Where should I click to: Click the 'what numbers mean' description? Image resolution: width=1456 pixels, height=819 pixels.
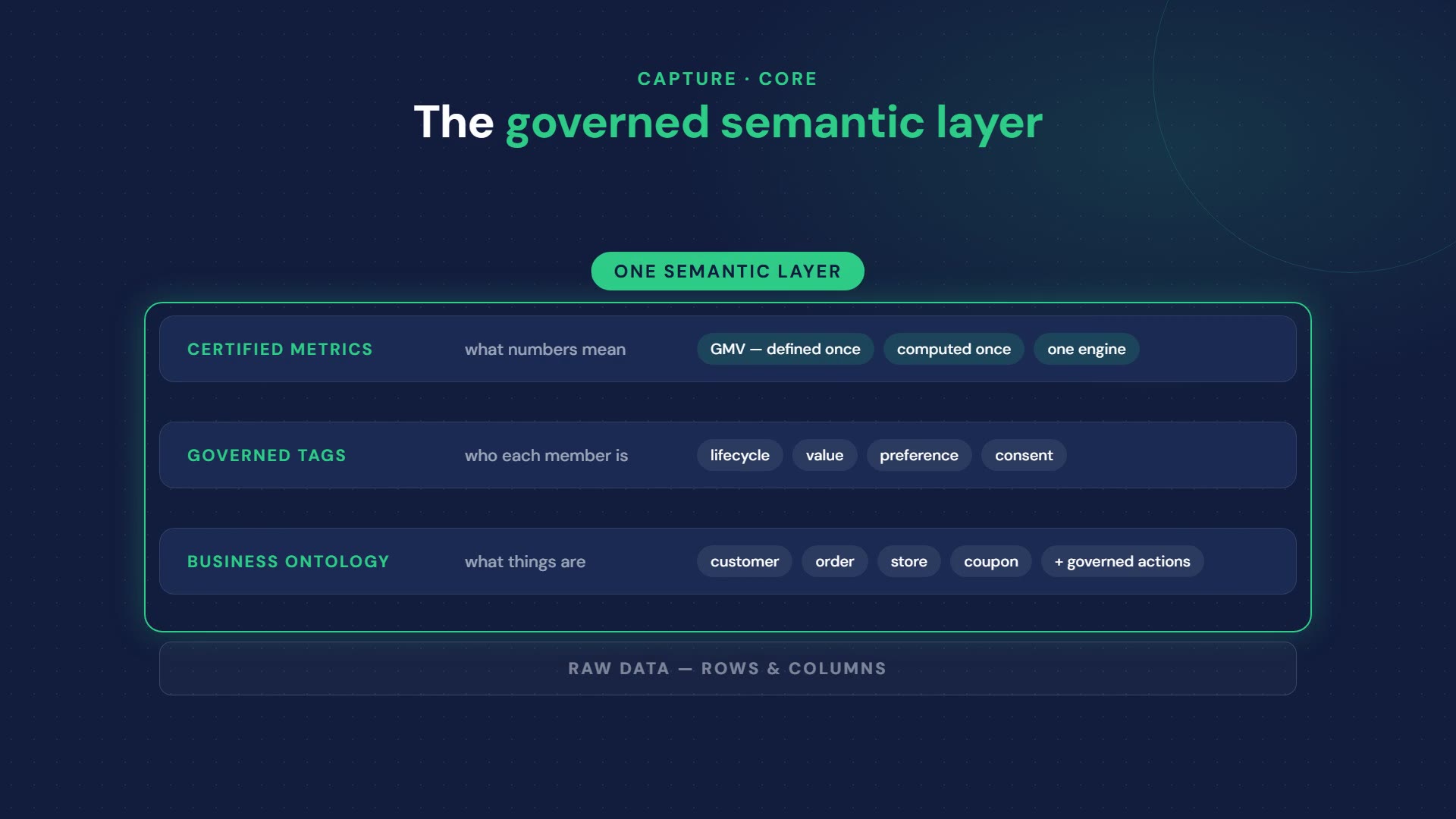545,349
